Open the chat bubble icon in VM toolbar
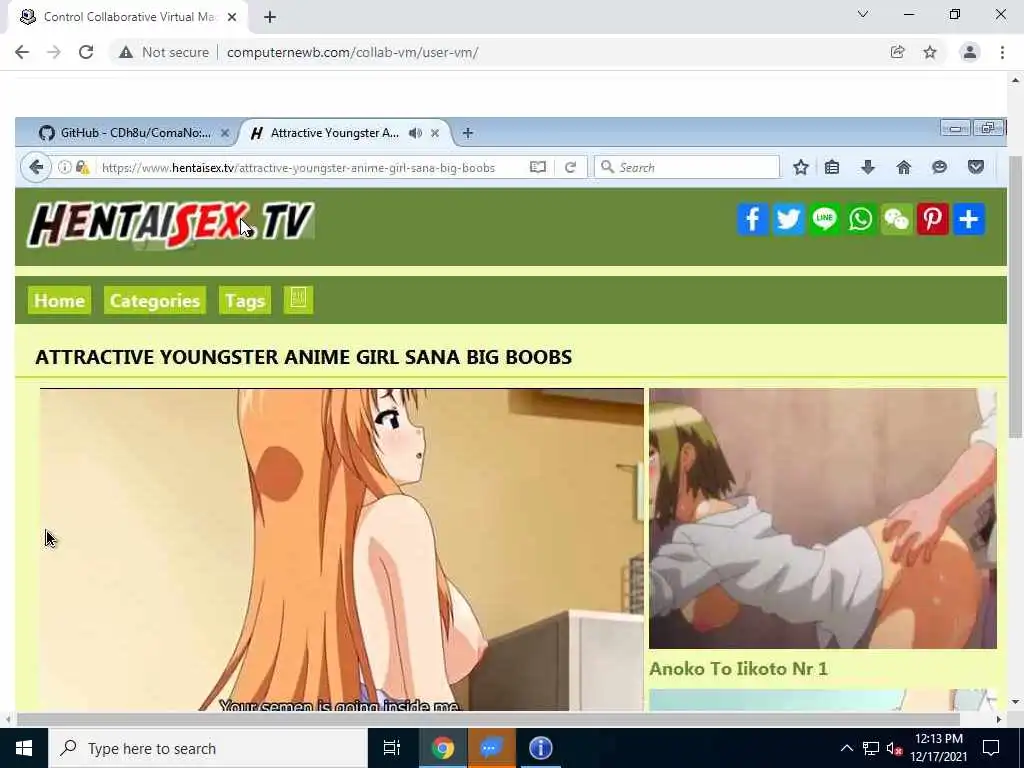The height and width of the screenshot is (768, 1024). (x=940, y=167)
